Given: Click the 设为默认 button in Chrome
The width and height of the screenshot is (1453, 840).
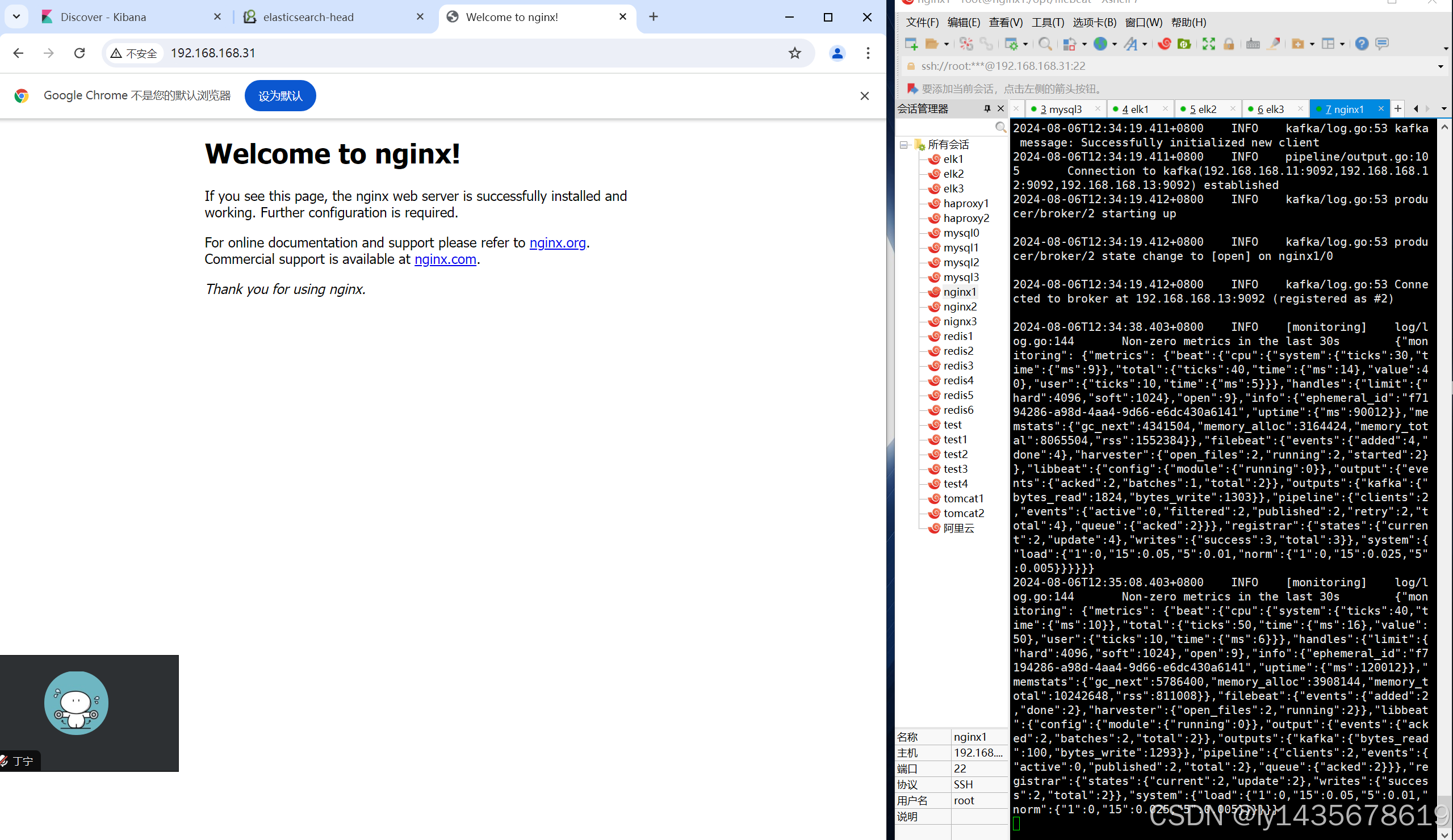Looking at the screenshot, I should [280, 96].
